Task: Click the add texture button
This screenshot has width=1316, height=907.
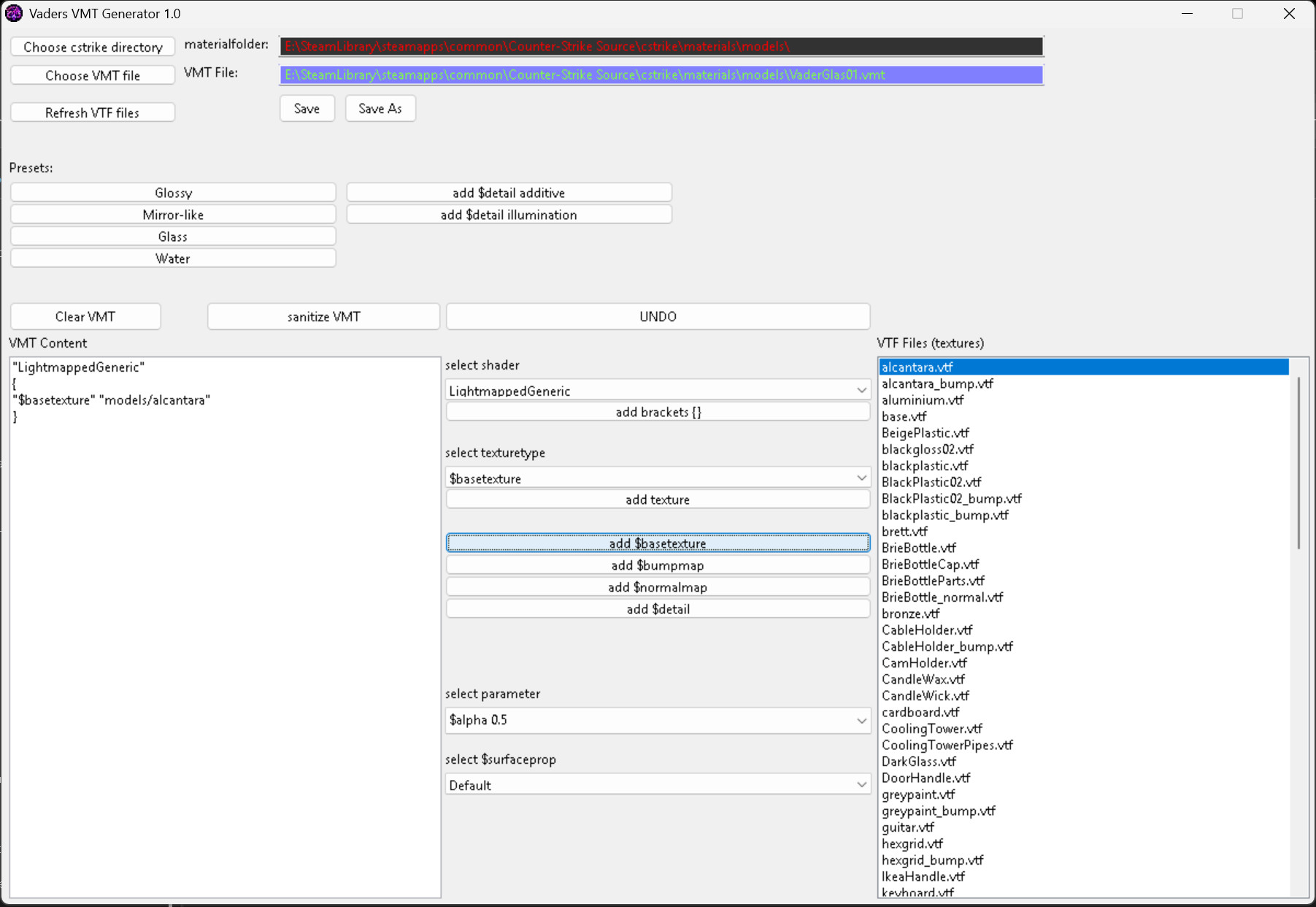Action: tap(658, 500)
